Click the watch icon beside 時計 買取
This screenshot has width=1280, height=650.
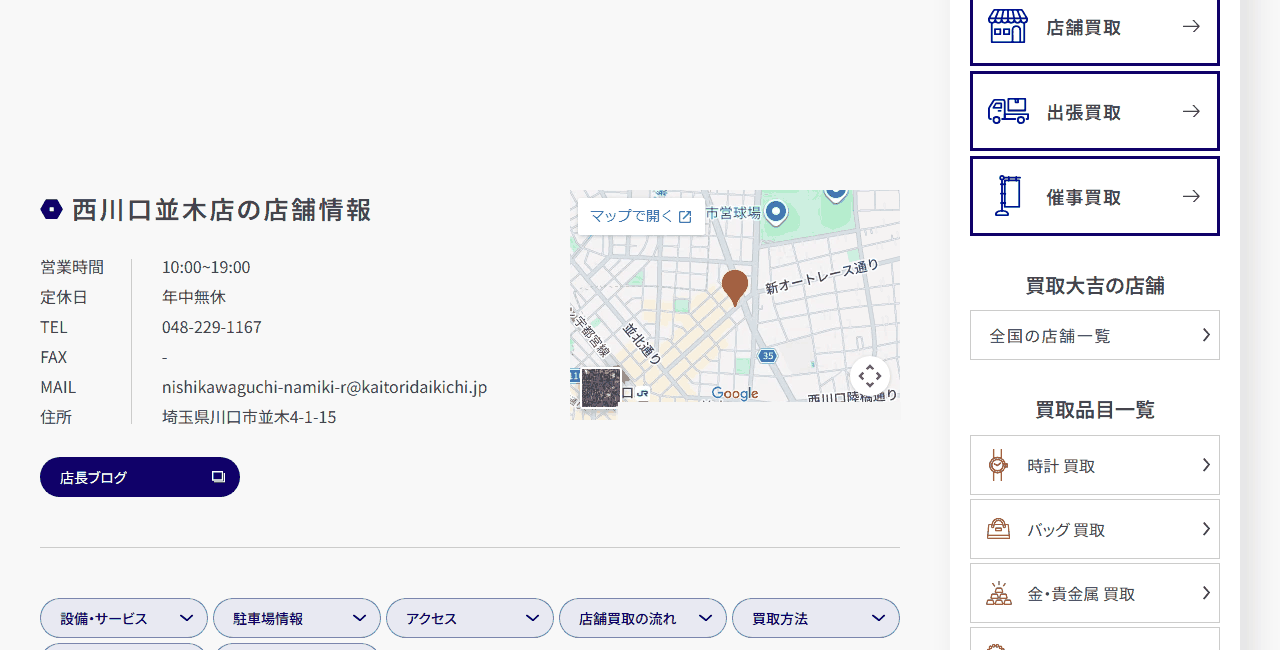[997, 465]
